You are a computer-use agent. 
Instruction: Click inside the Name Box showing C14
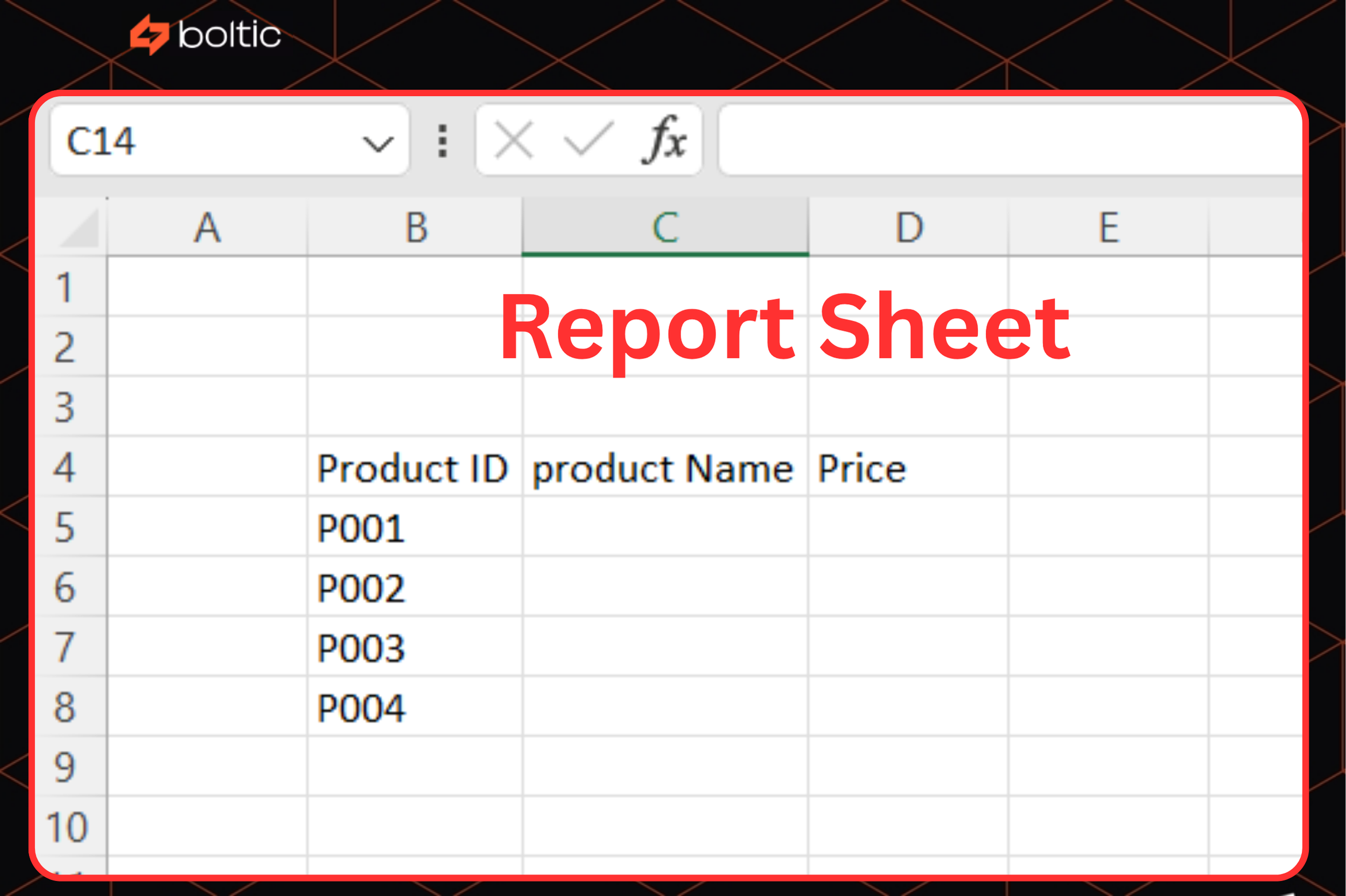click(x=171, y=141)
